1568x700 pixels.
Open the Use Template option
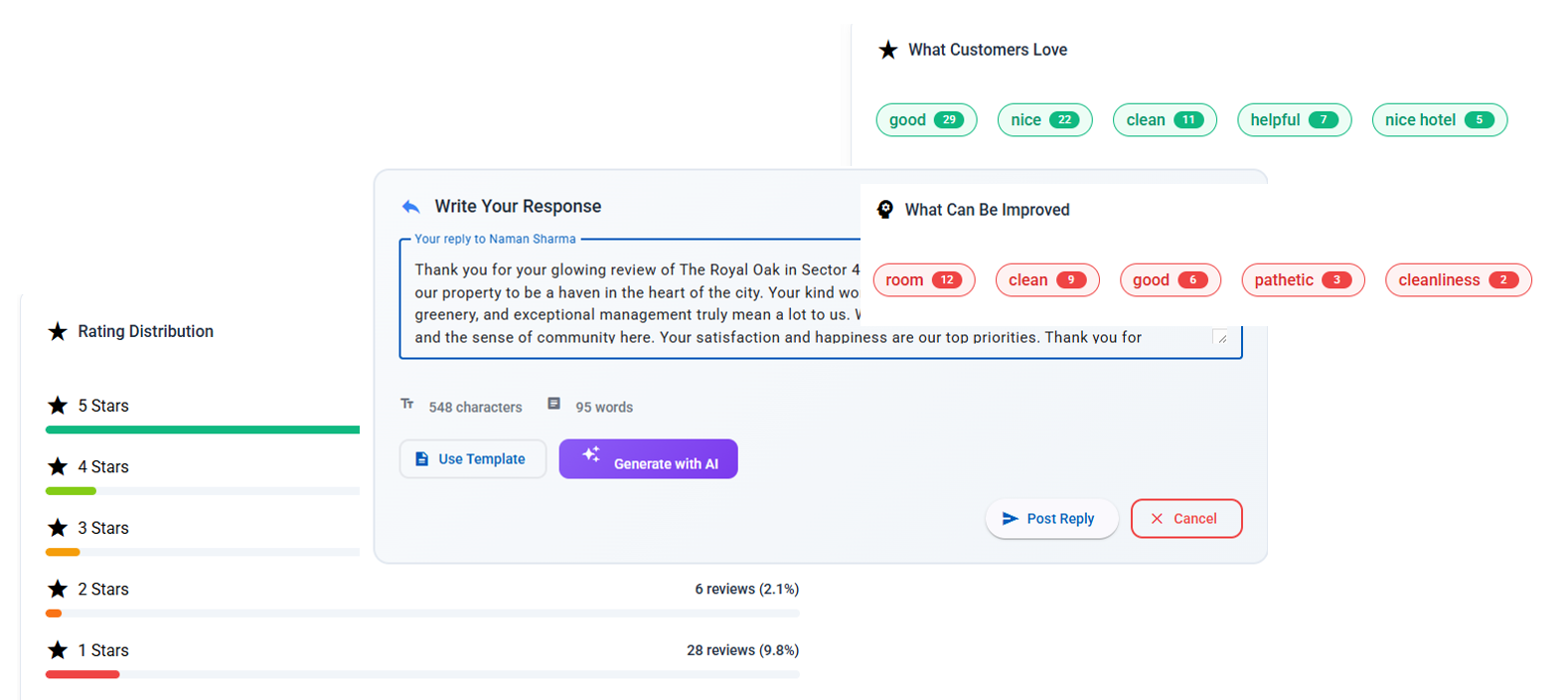[x=472, y=459]
